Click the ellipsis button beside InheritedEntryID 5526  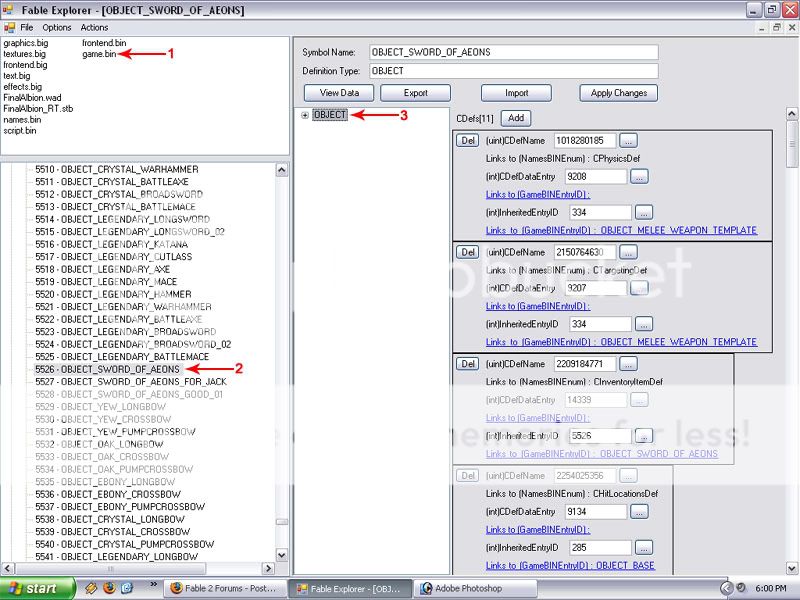[x=644, y=436]
